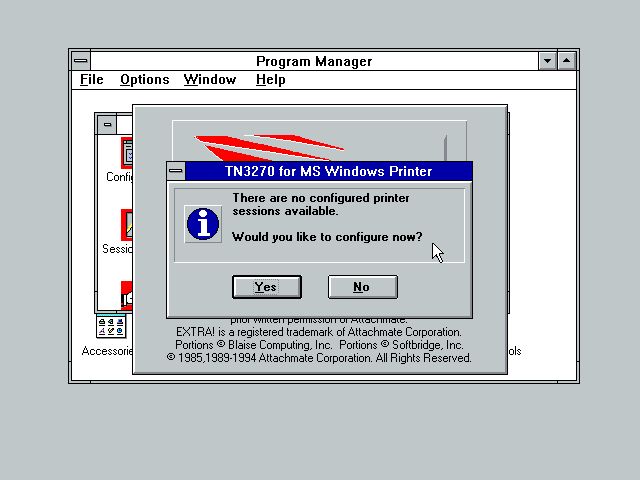
Task: Minimize the Program Manager window
Action: [547, 61]
